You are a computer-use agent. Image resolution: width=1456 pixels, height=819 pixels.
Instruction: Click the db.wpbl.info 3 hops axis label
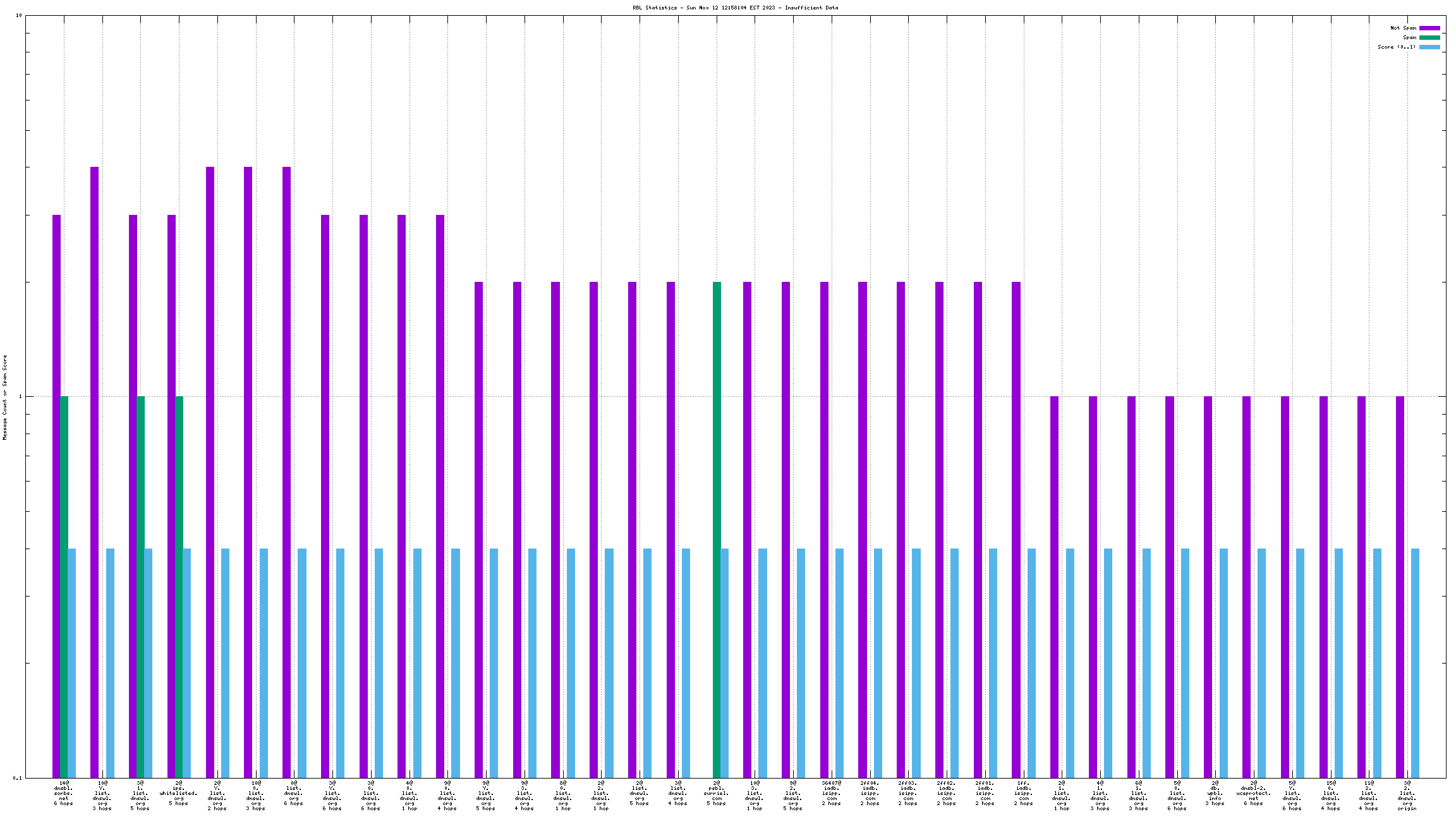click(1215, 793)
